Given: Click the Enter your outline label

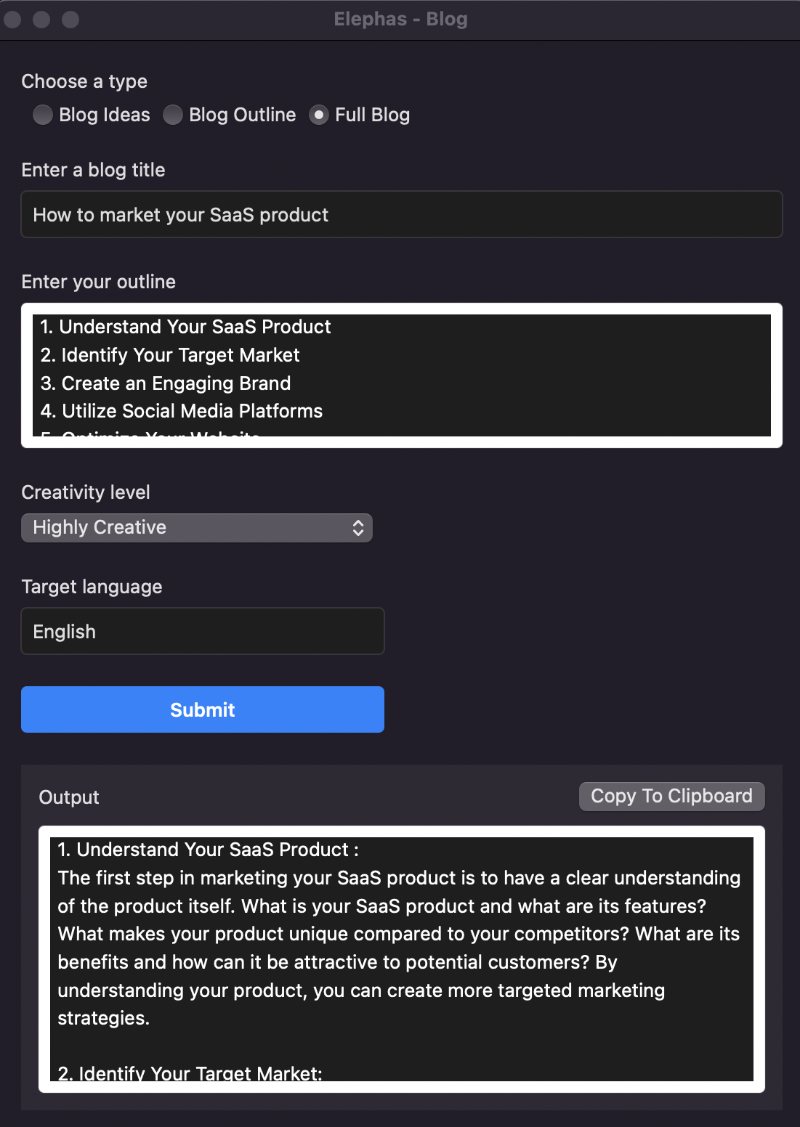Looking at the screenshot, I should click(x=98, y=281).
